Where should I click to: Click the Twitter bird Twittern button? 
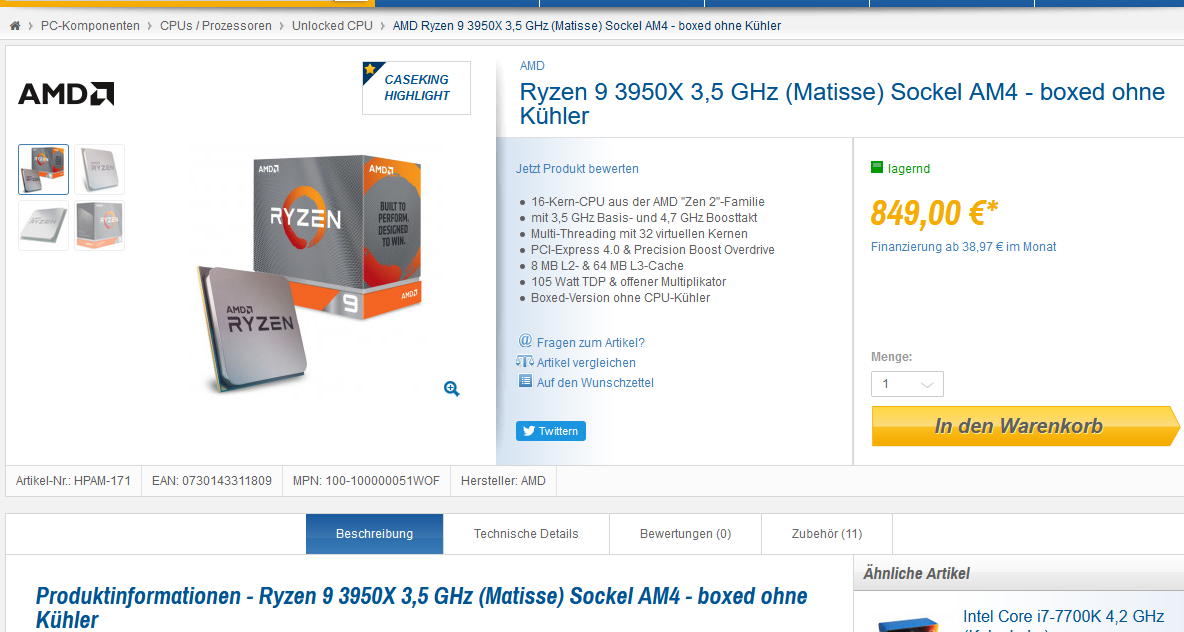(x=550, y=431)
